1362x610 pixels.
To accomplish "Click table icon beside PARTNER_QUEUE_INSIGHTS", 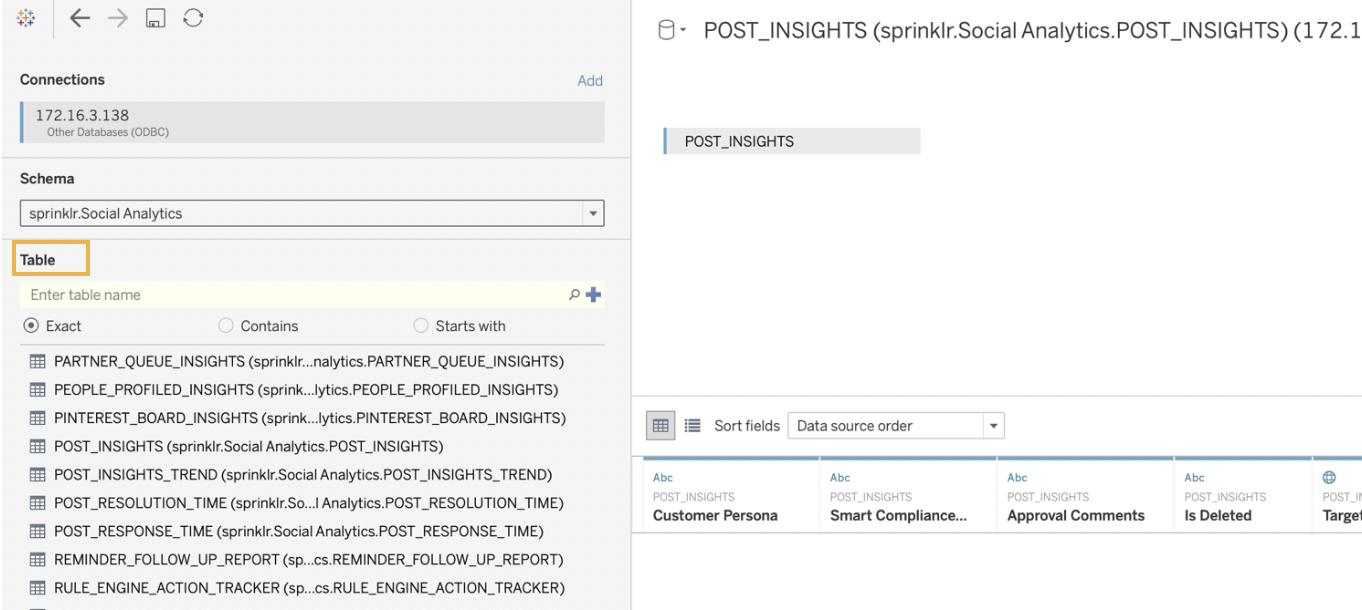I will coord(38,361).
